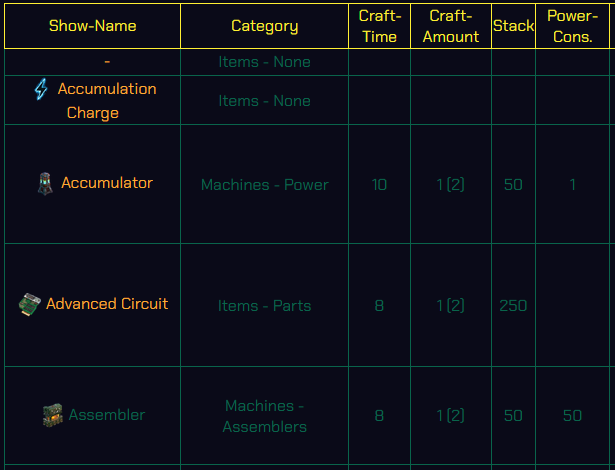
Task: Open the Assembler item page link
Action: 107,415
